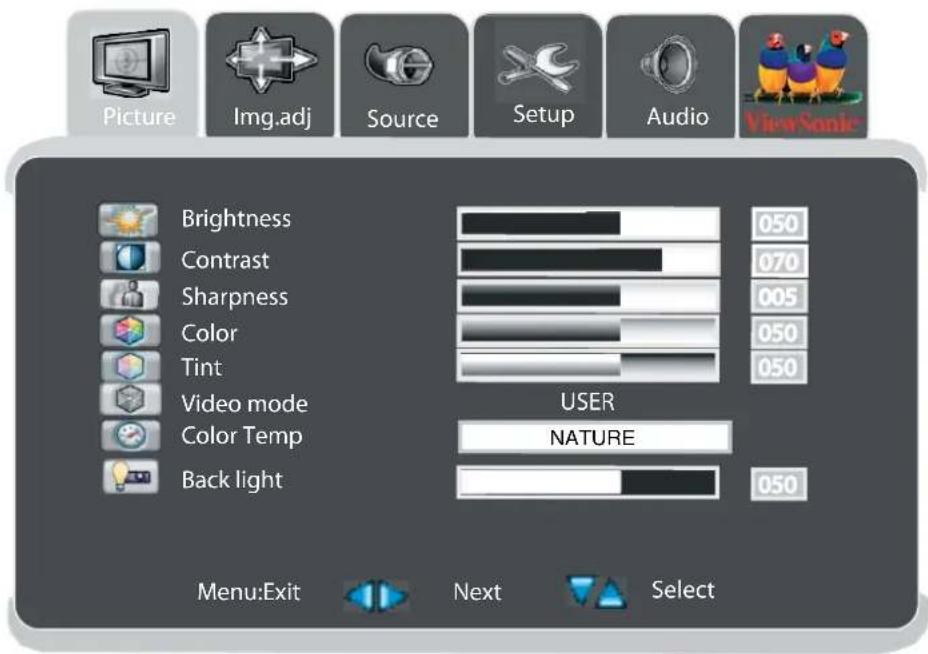Screen dimensions: 928x654
Task: Choose the Color hexagon icon
Action: click(x=130, y=330)
